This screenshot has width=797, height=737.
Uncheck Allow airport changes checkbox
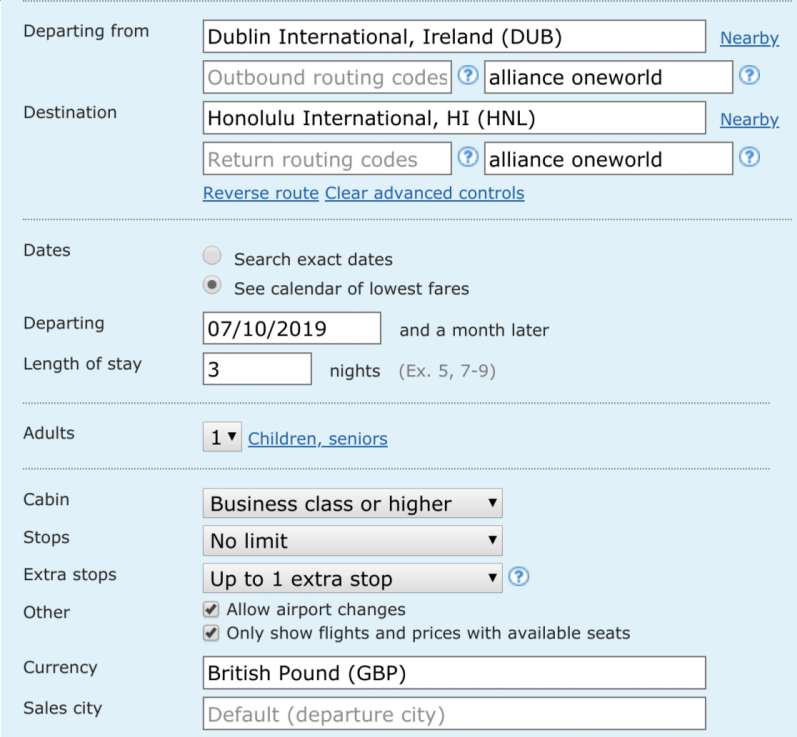click(211, 609)
